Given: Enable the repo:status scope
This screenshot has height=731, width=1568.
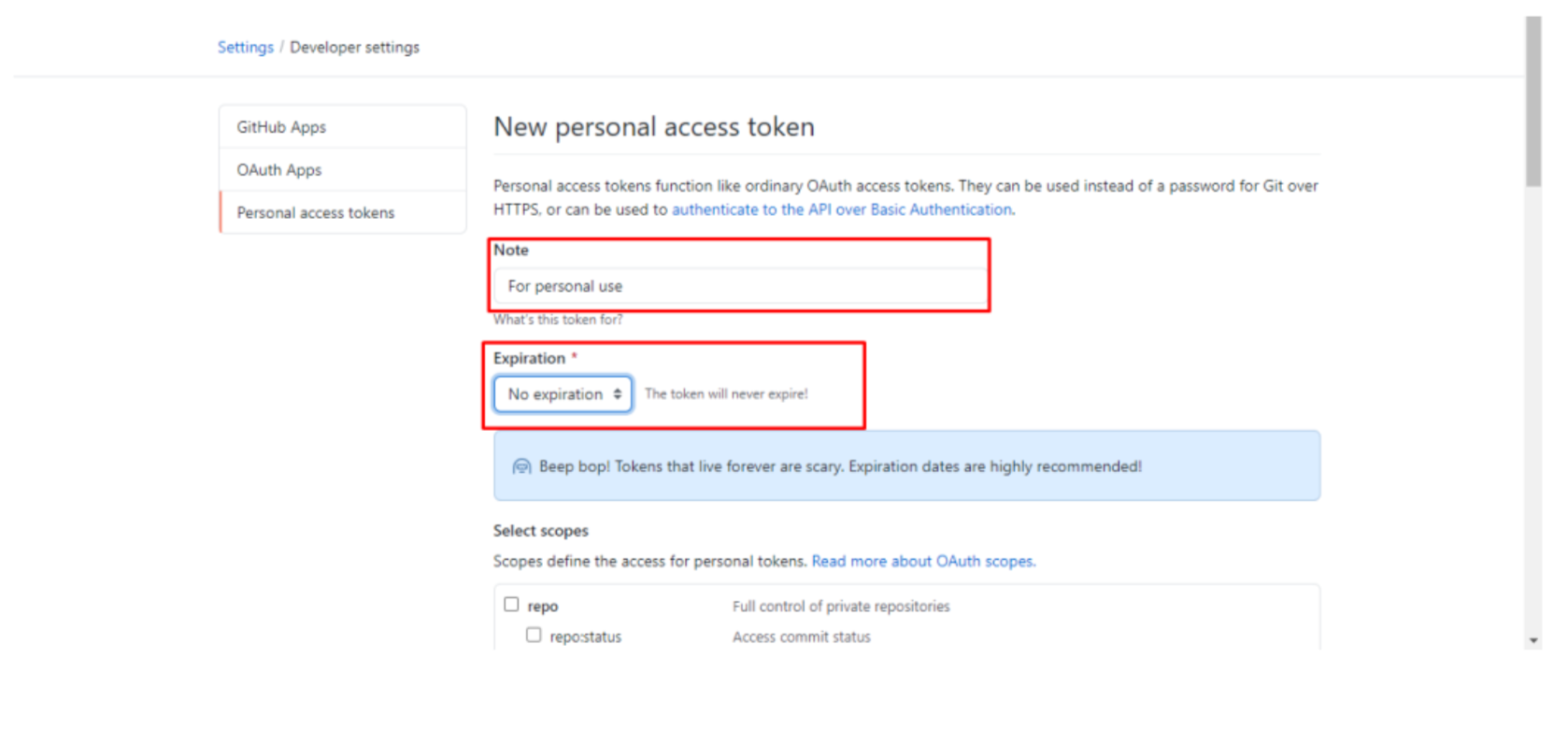Looking at the screenshot, I should 534,634.
